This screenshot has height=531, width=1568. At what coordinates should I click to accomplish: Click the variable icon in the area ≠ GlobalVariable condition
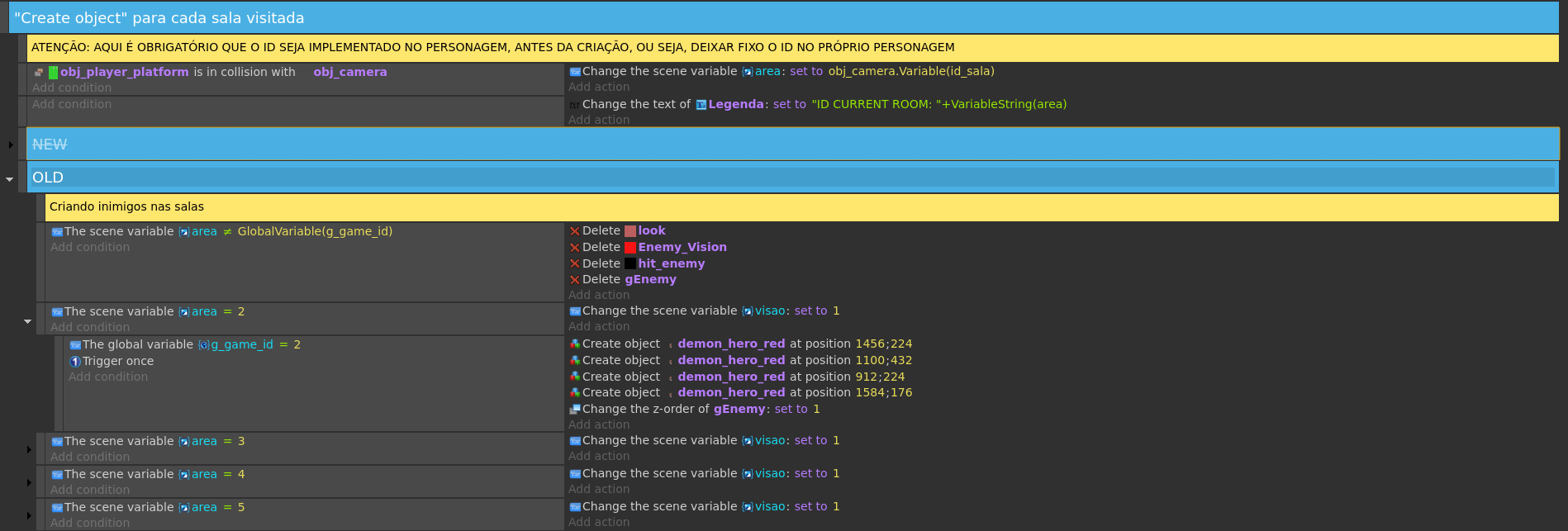[x=57, y=232]
